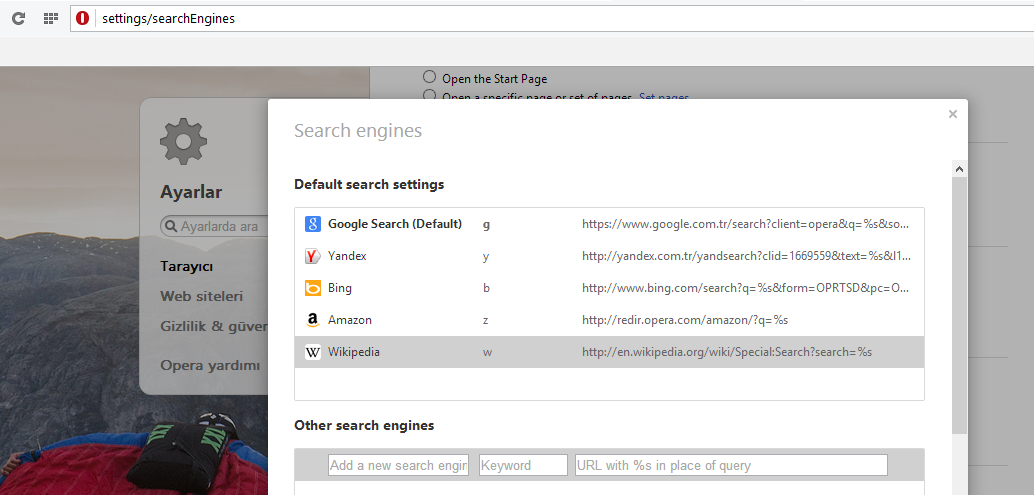Click the Bing keyword 'b'

point(486,288)
